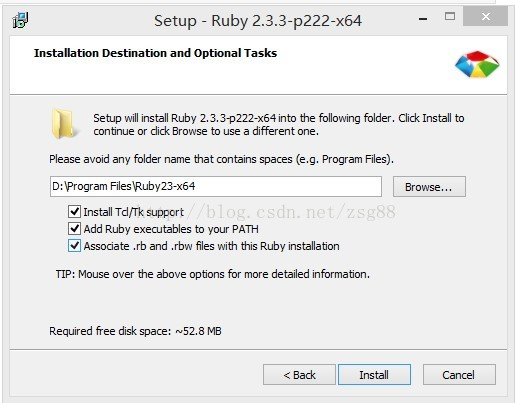Toggle Install Tcl/Tk support checkbox
Viewport: 515px width, 403px height.
pos(74,212)
